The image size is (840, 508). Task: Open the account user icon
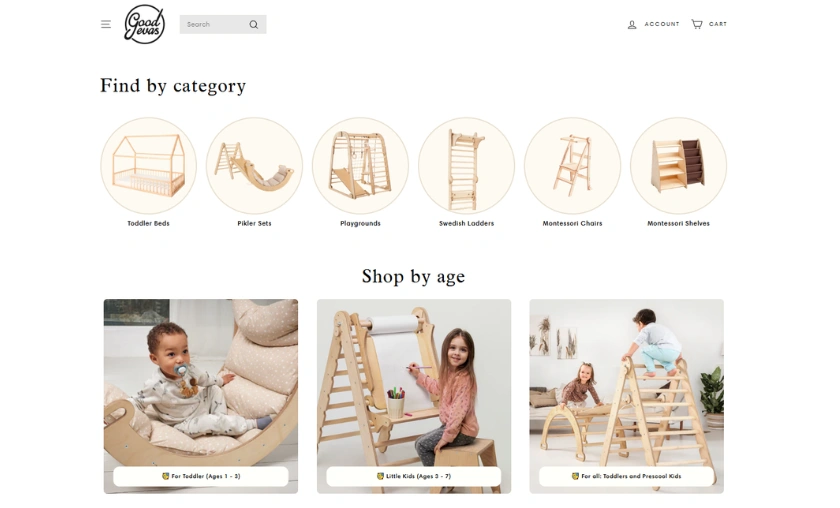632,24
